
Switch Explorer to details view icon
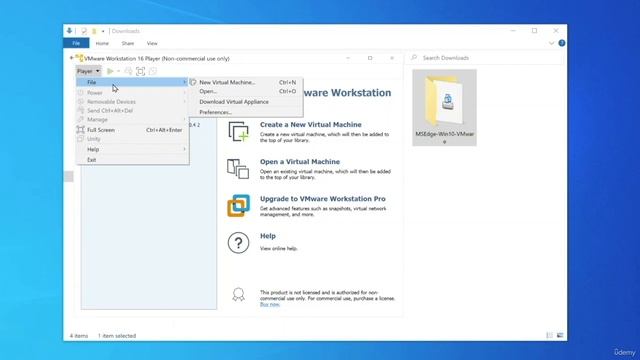(x=549, y=335)
